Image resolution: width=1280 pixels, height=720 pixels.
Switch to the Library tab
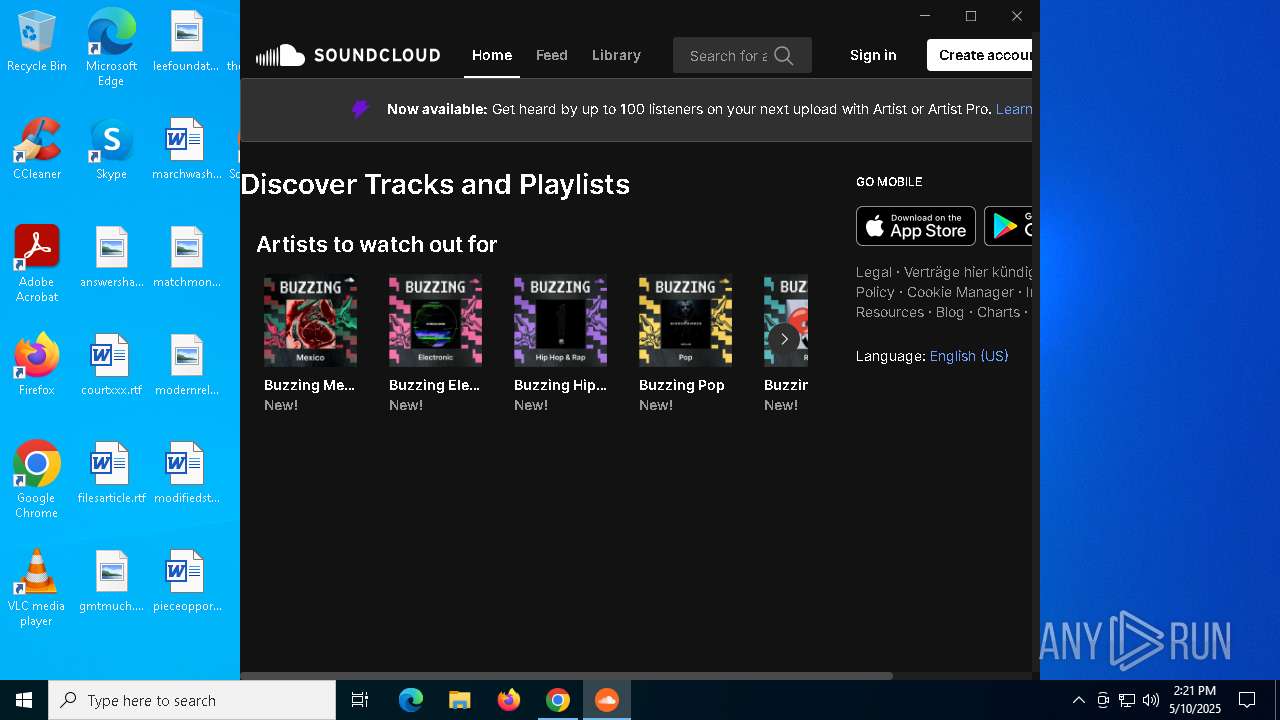click(616, 55)
